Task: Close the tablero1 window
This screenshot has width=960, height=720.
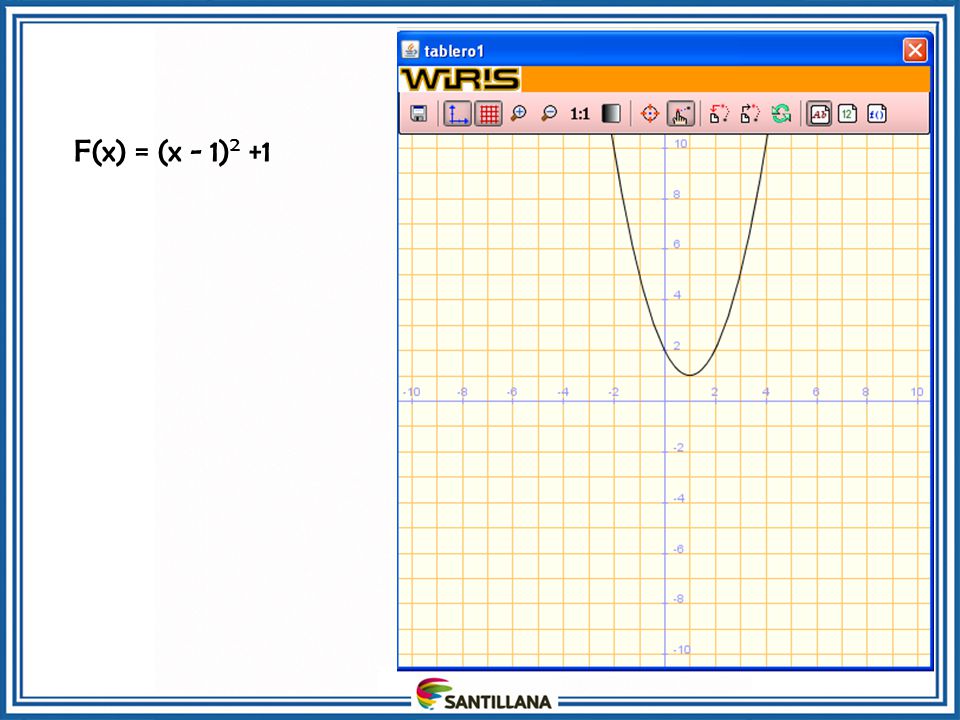Action: pos(915,50)
